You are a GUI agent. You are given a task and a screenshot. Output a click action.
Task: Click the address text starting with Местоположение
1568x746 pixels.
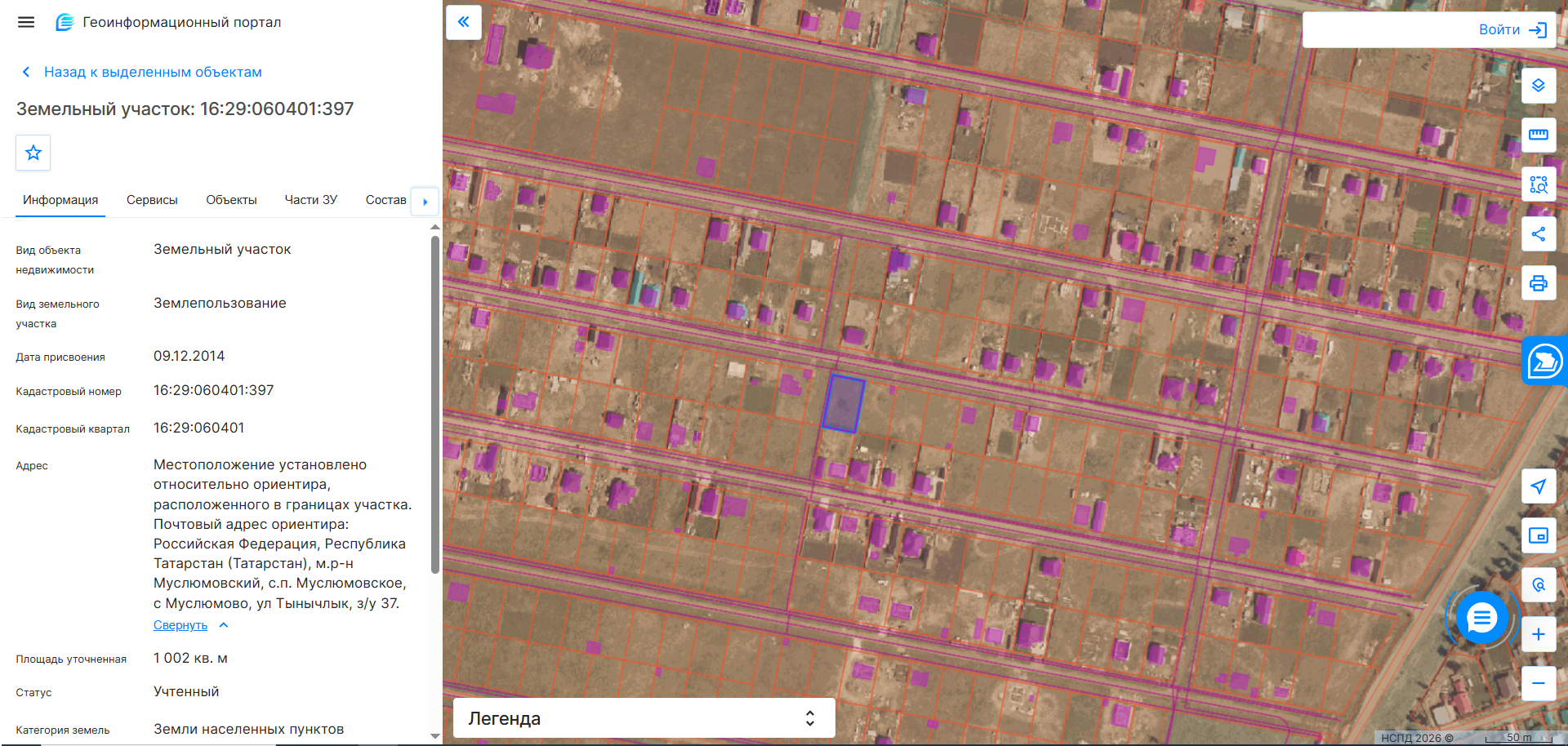(283, 534)
